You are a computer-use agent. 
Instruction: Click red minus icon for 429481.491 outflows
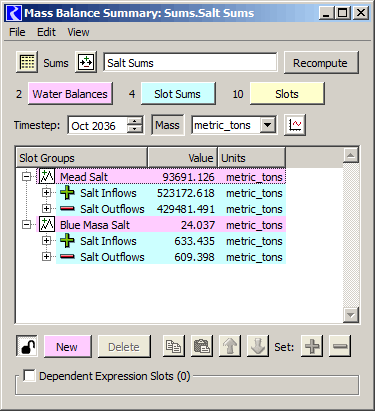[x=67, y=209]
